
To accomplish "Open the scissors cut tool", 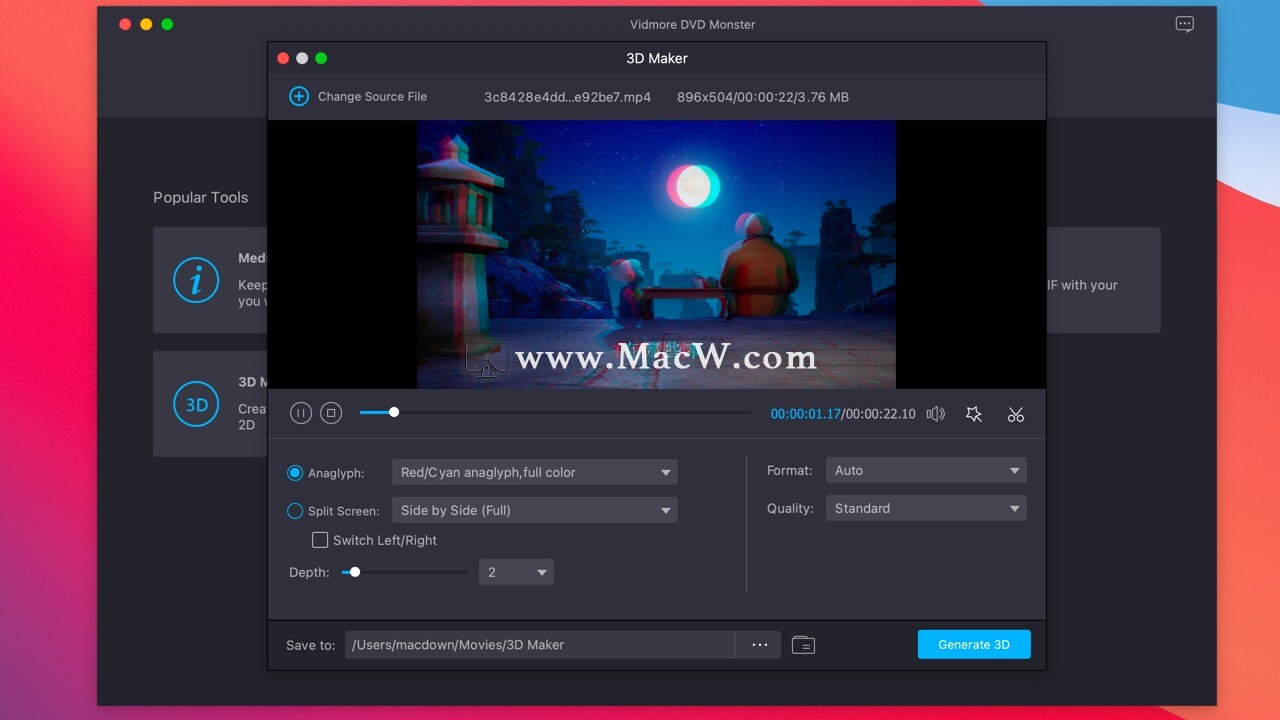I will click(1016, 414).
